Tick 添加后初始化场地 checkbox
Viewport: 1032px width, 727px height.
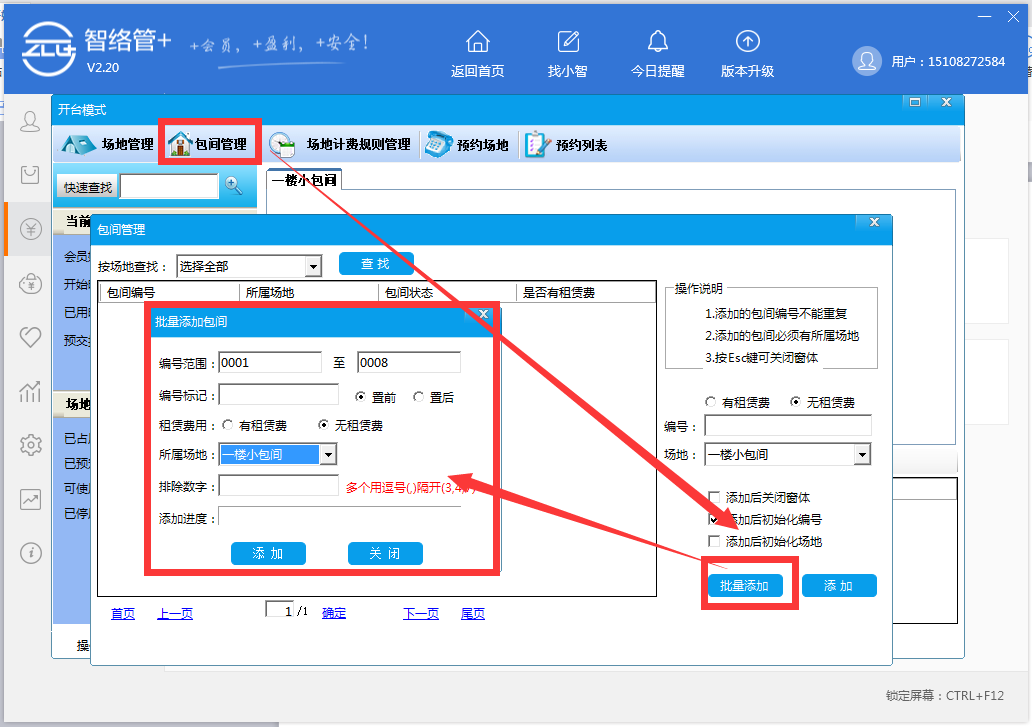(x=714, y=541)
